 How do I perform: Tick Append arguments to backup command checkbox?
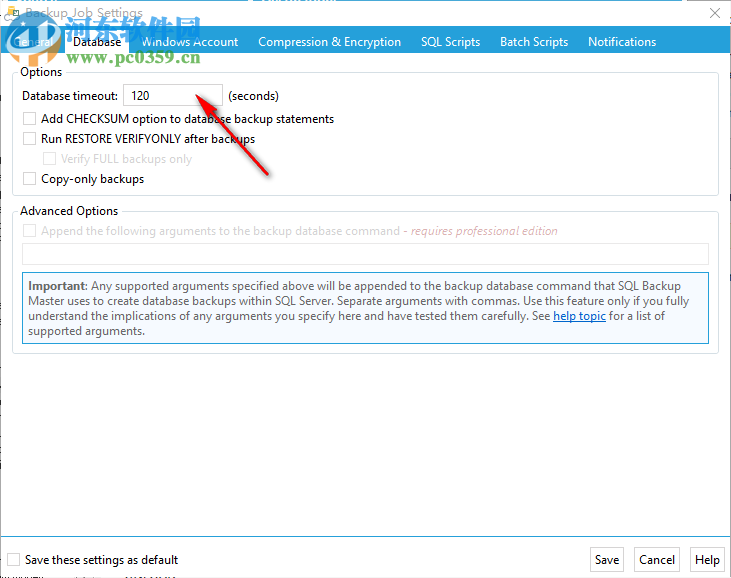[29, 231]
